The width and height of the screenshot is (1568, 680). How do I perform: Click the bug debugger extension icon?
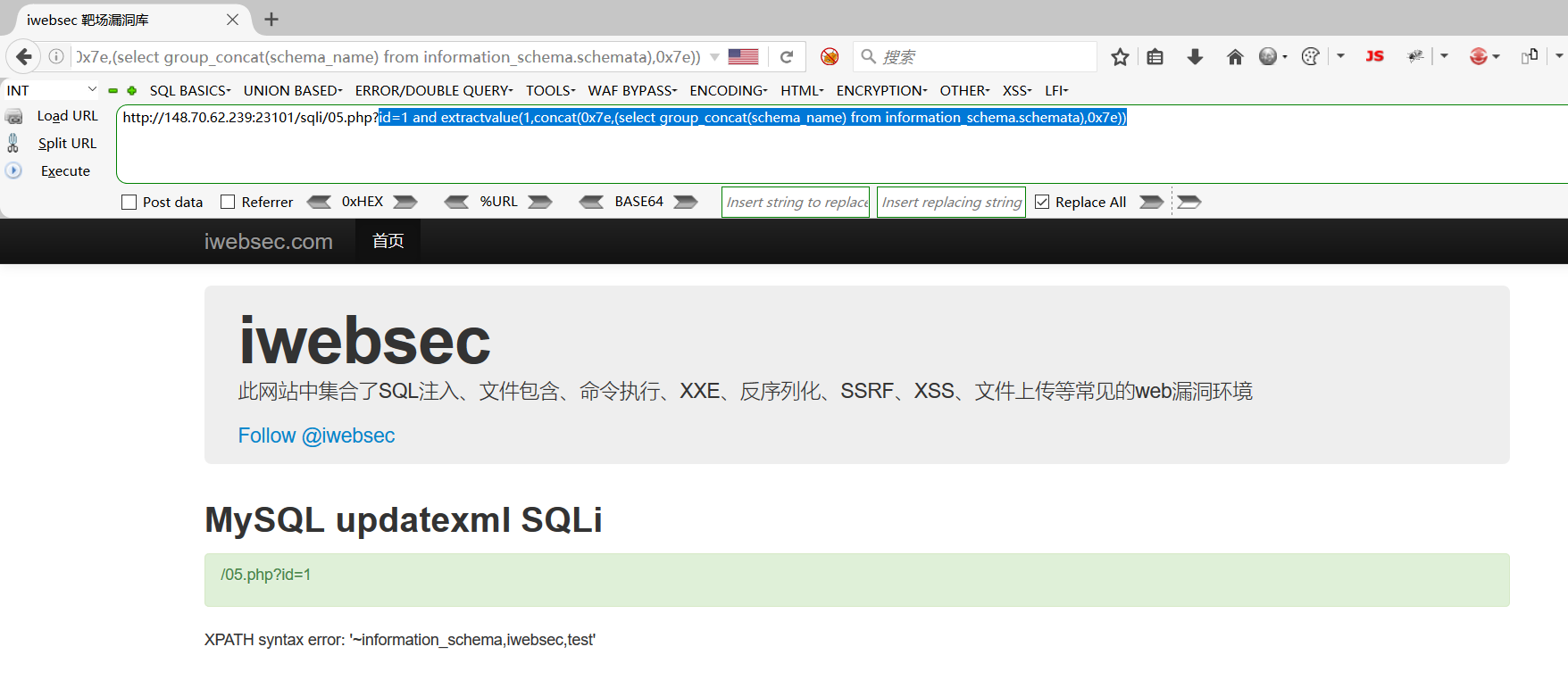[x=1415, y=57]
